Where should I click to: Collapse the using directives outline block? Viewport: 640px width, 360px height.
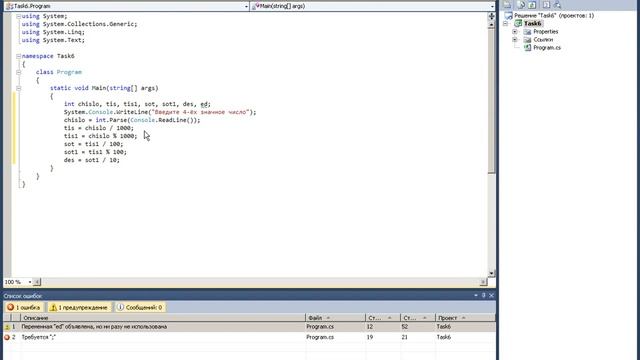pyautogui.click(x=18, y=16)
